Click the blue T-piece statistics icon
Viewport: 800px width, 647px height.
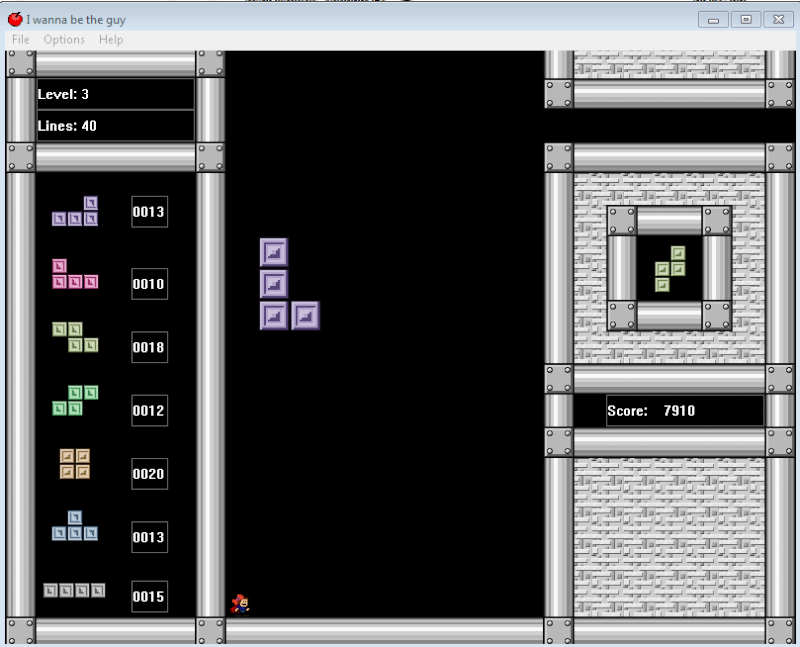75,526
